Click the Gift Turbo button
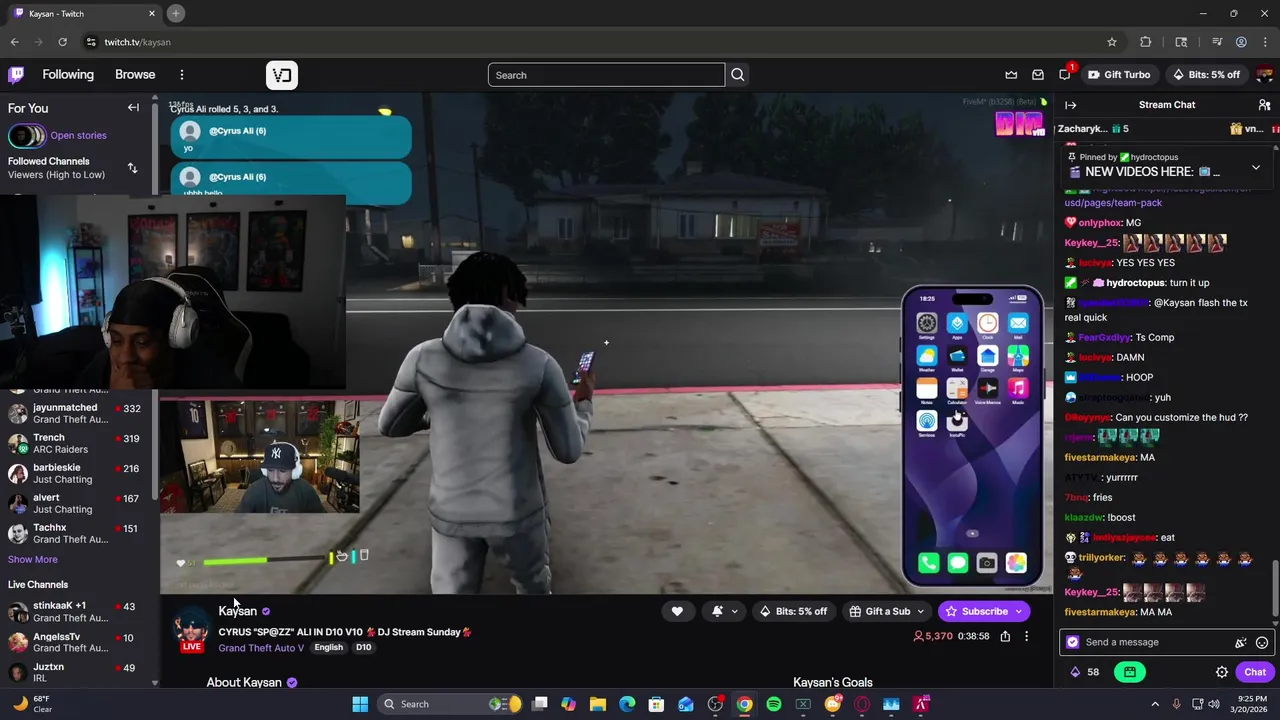The image size is (1280, 720). point(1119,75)
